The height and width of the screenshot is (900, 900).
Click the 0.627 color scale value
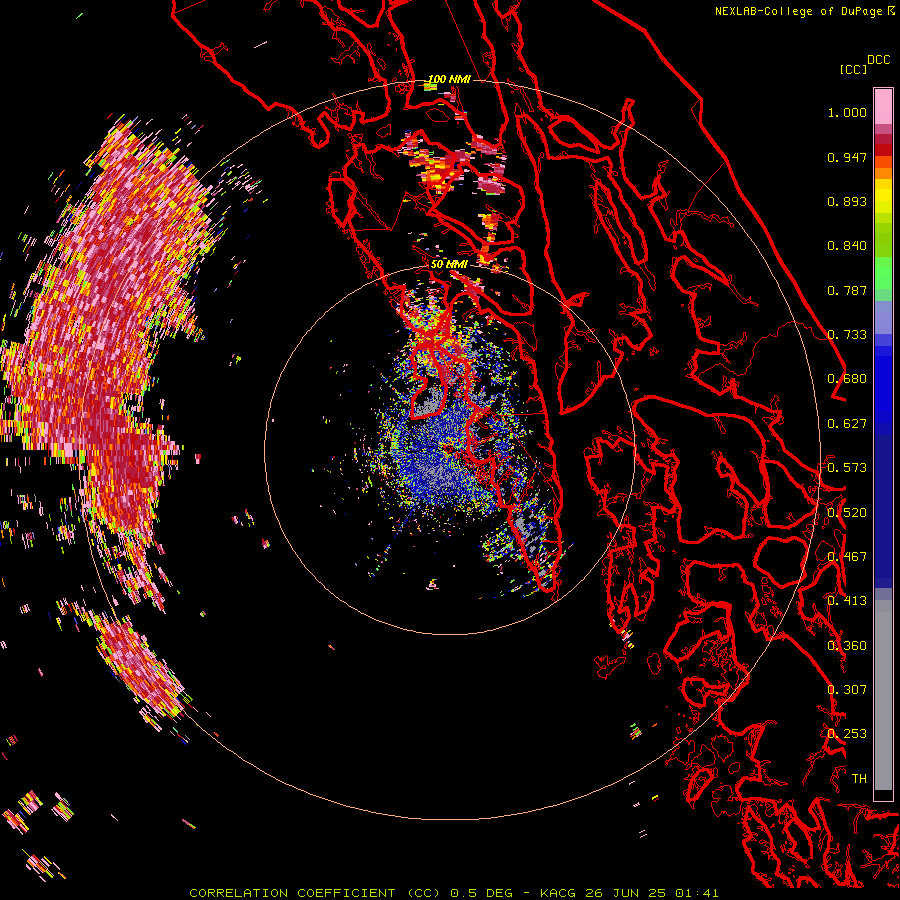tap(847, 424)
